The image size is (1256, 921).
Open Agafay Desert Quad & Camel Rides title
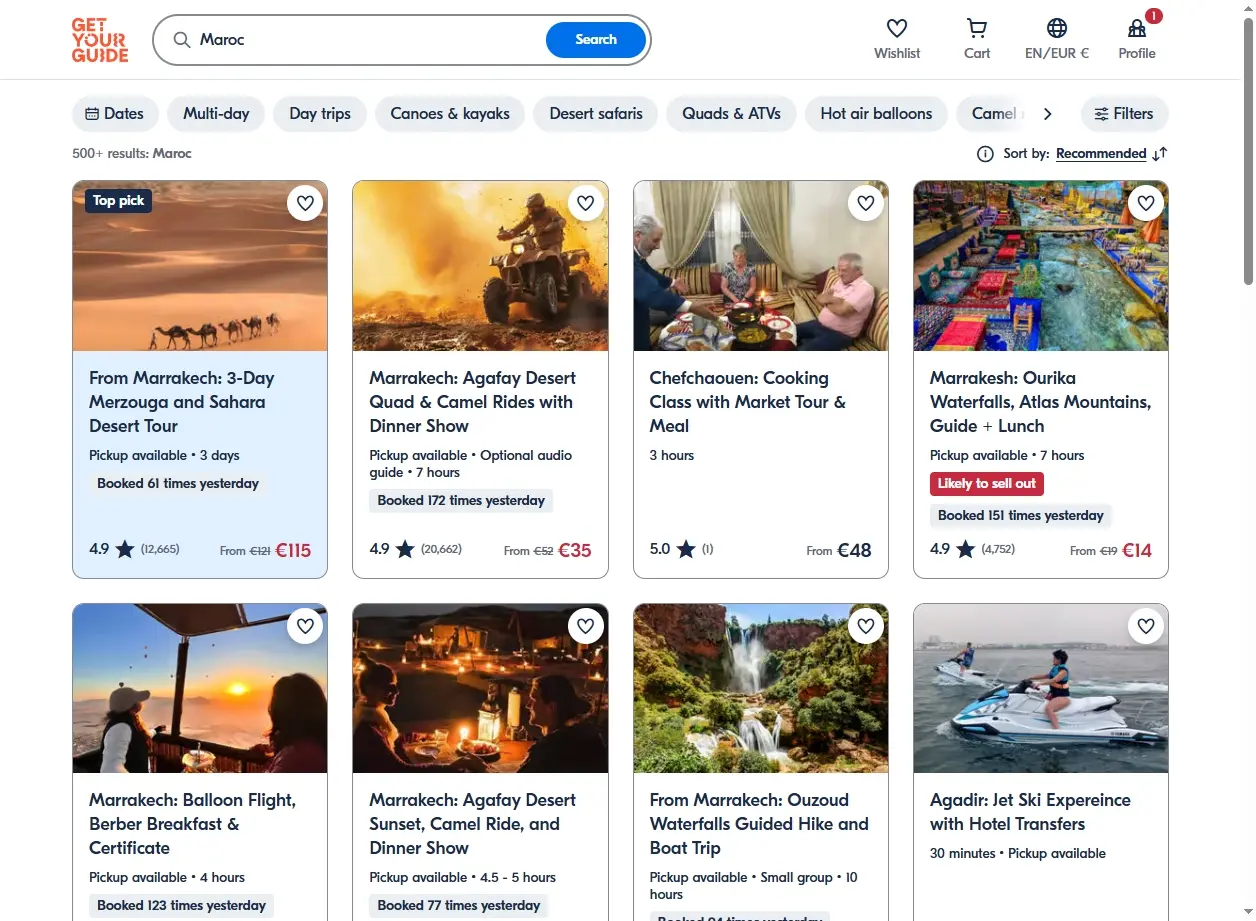coord(472,402)
